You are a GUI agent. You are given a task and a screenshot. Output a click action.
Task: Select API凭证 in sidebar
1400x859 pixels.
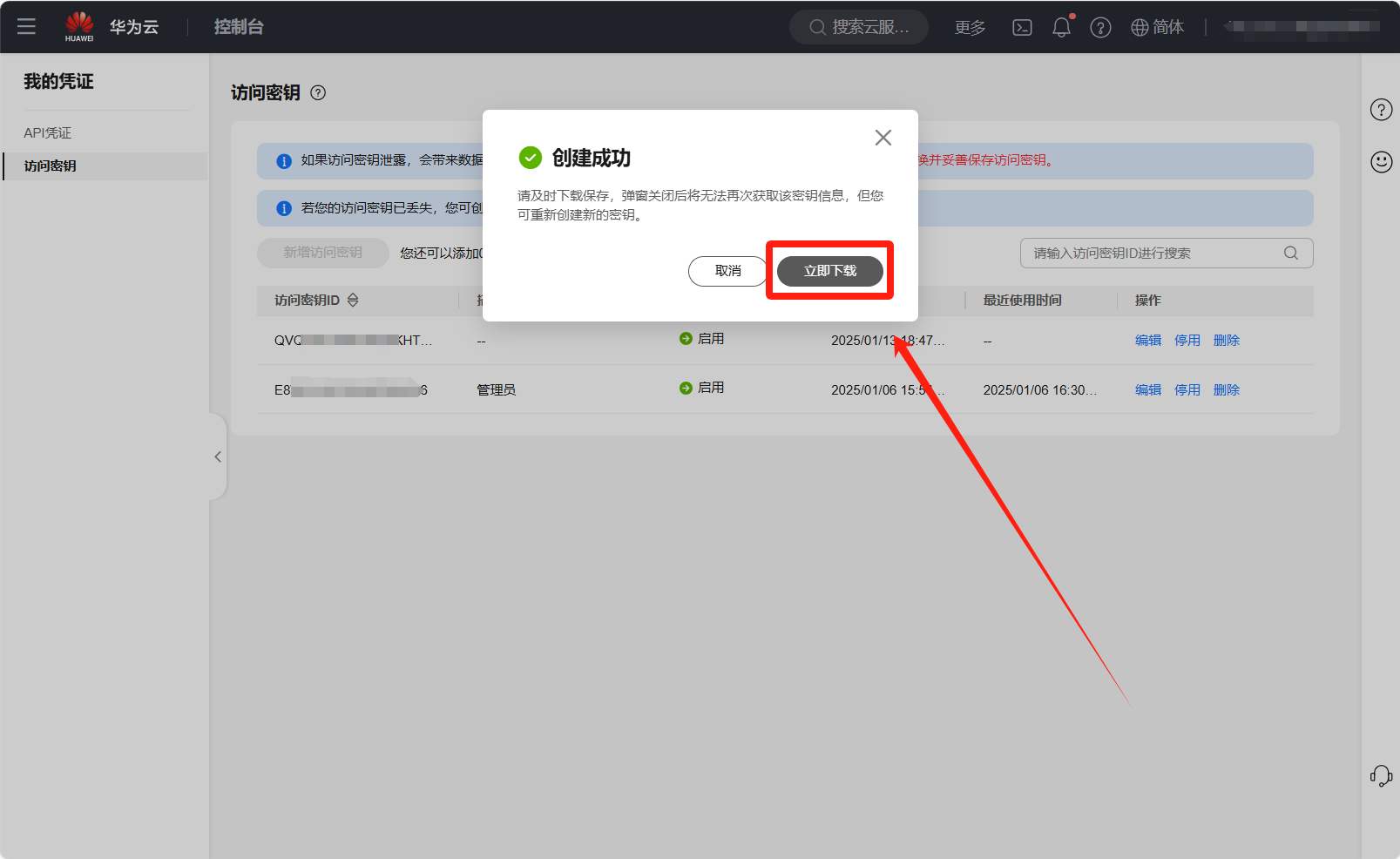coord(48,133)
